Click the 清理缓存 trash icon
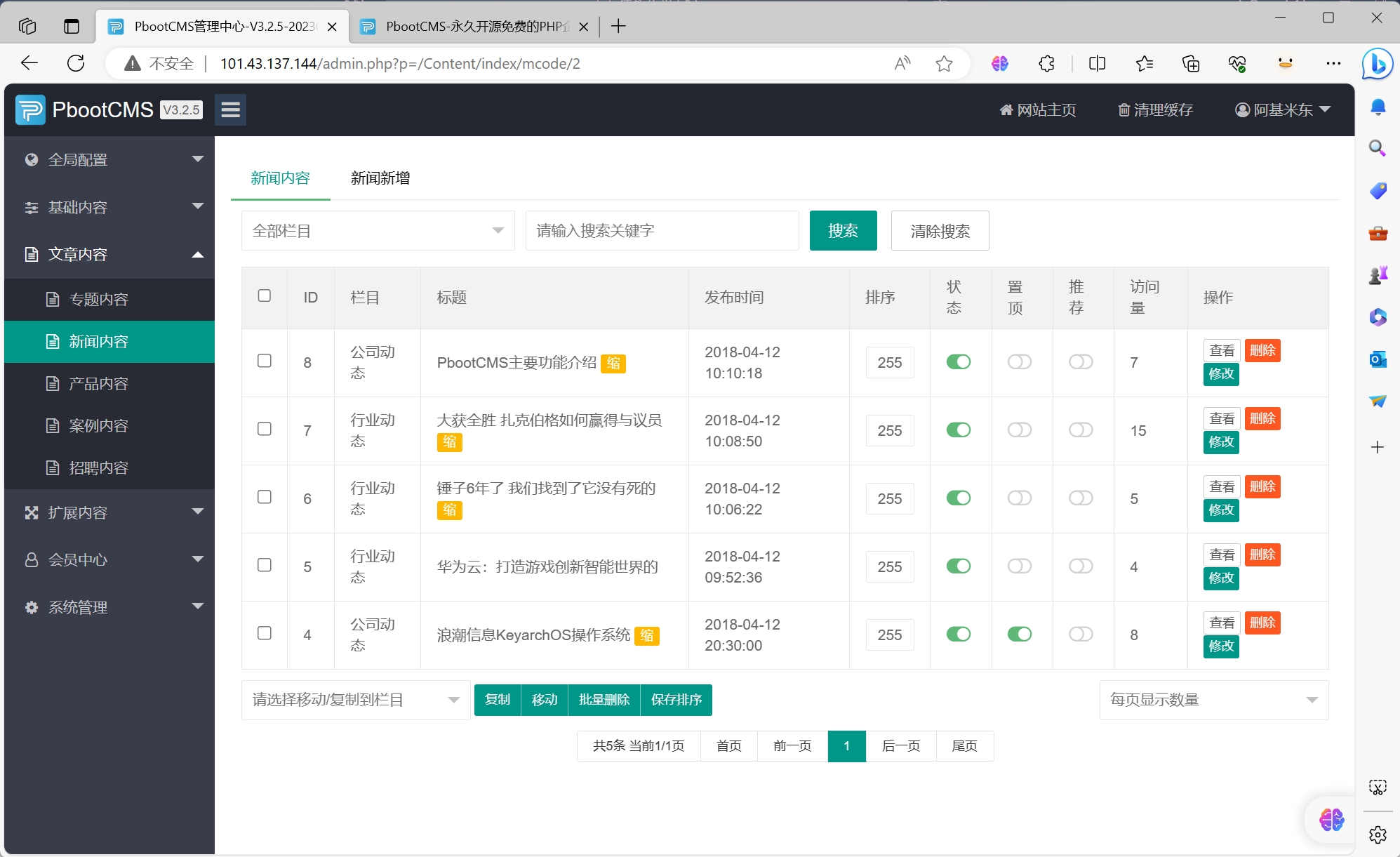This screenshot has width=1400, height=857. coord(1124,109)
